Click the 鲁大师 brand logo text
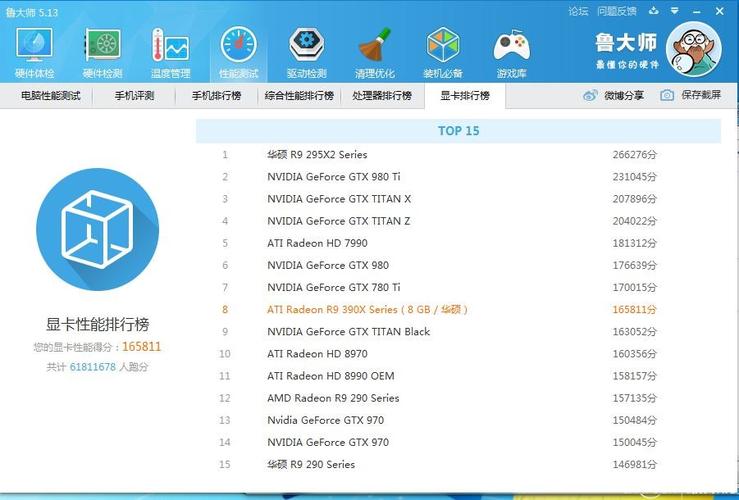This screenshot has width=739, height=500. [626, 42]
